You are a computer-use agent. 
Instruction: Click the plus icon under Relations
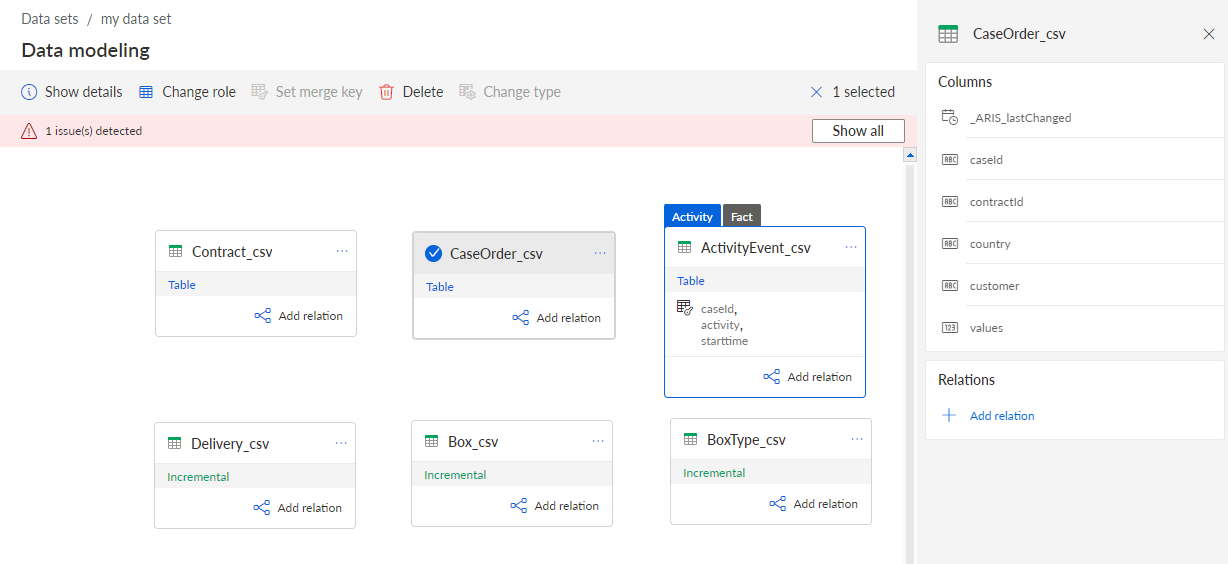tap(950, 416)
